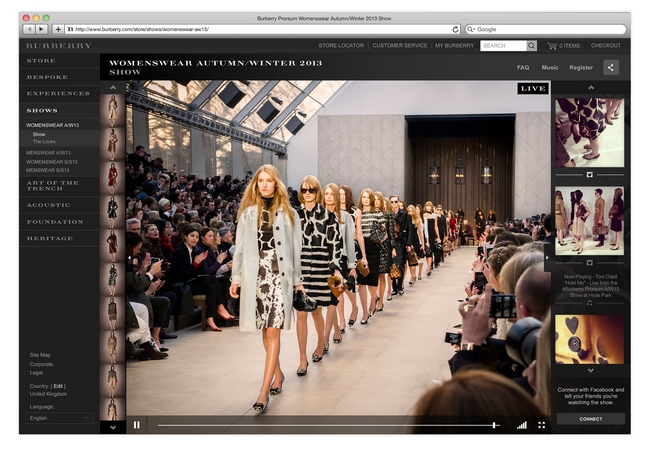This screenshot has height=449, width=650.
Task: Click the Google search box
Action: click(546, 29)
